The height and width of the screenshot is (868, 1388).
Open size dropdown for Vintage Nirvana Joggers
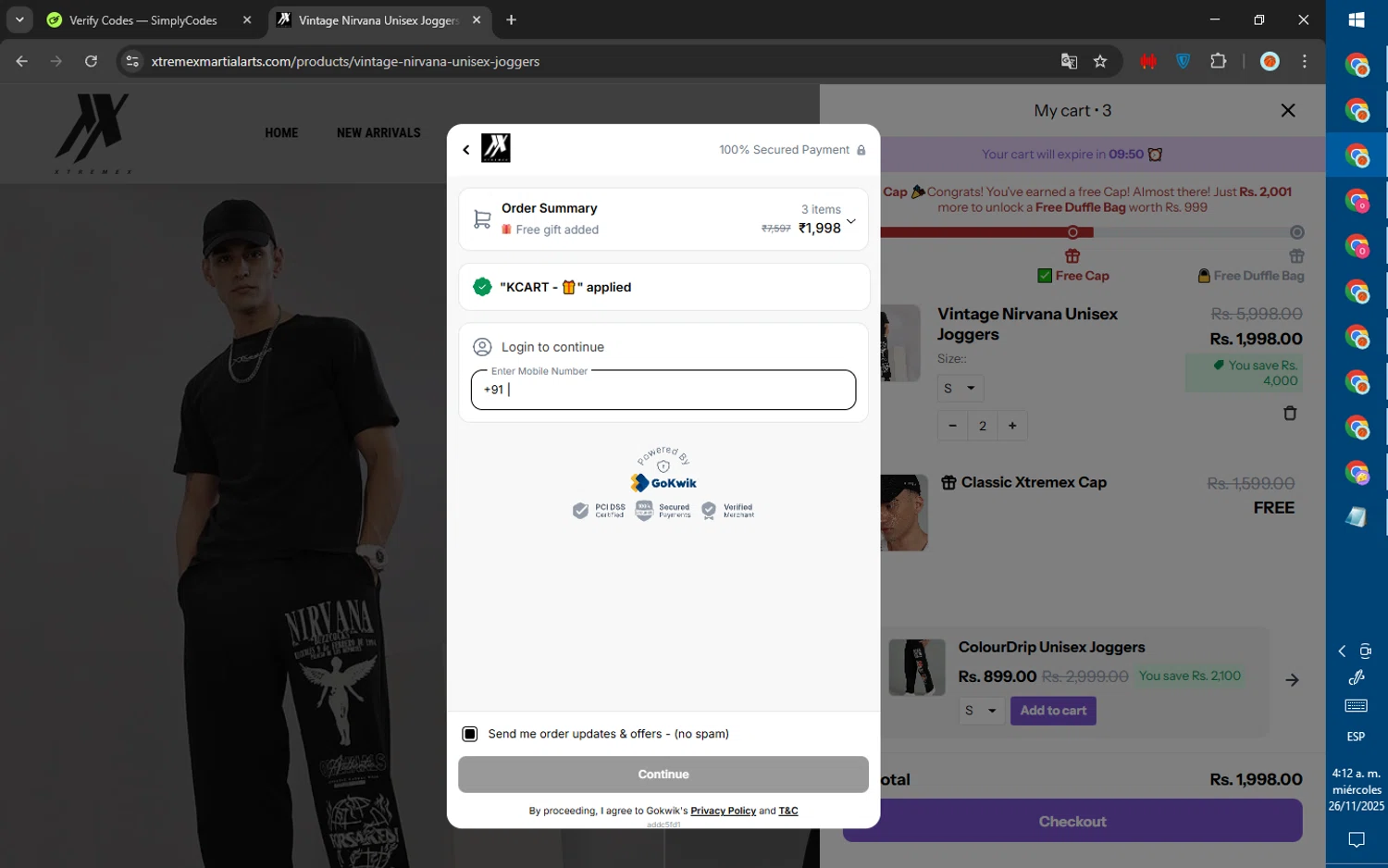pos(960,389)
